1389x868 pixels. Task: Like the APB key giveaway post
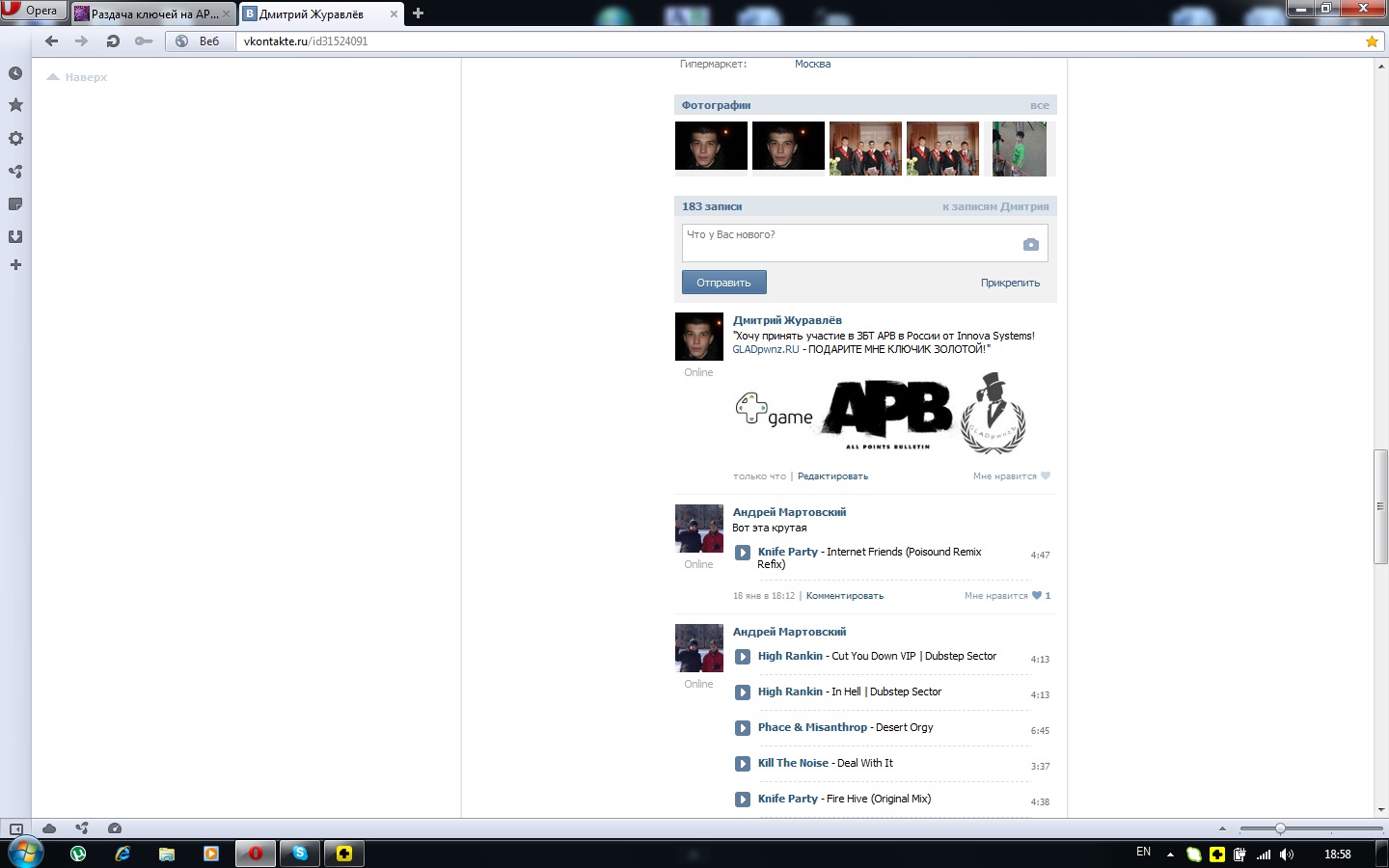1011,476
